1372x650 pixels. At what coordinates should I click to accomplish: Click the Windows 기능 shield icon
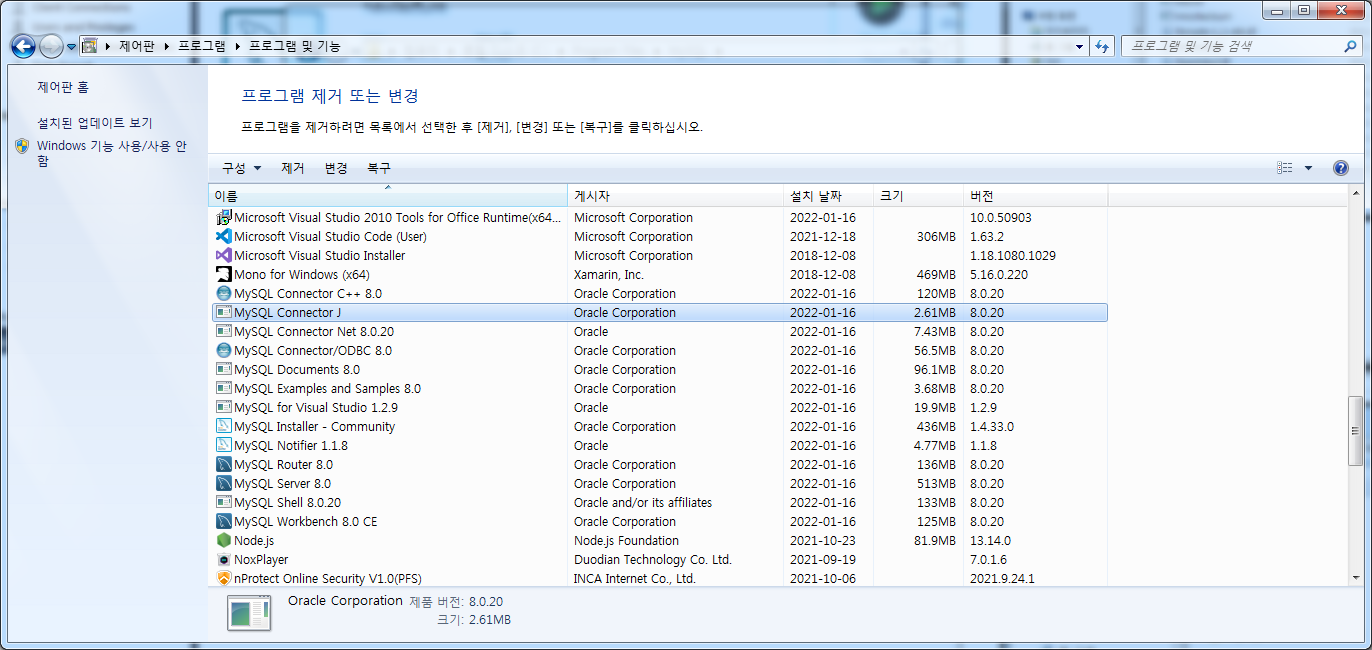click(22, 147)
